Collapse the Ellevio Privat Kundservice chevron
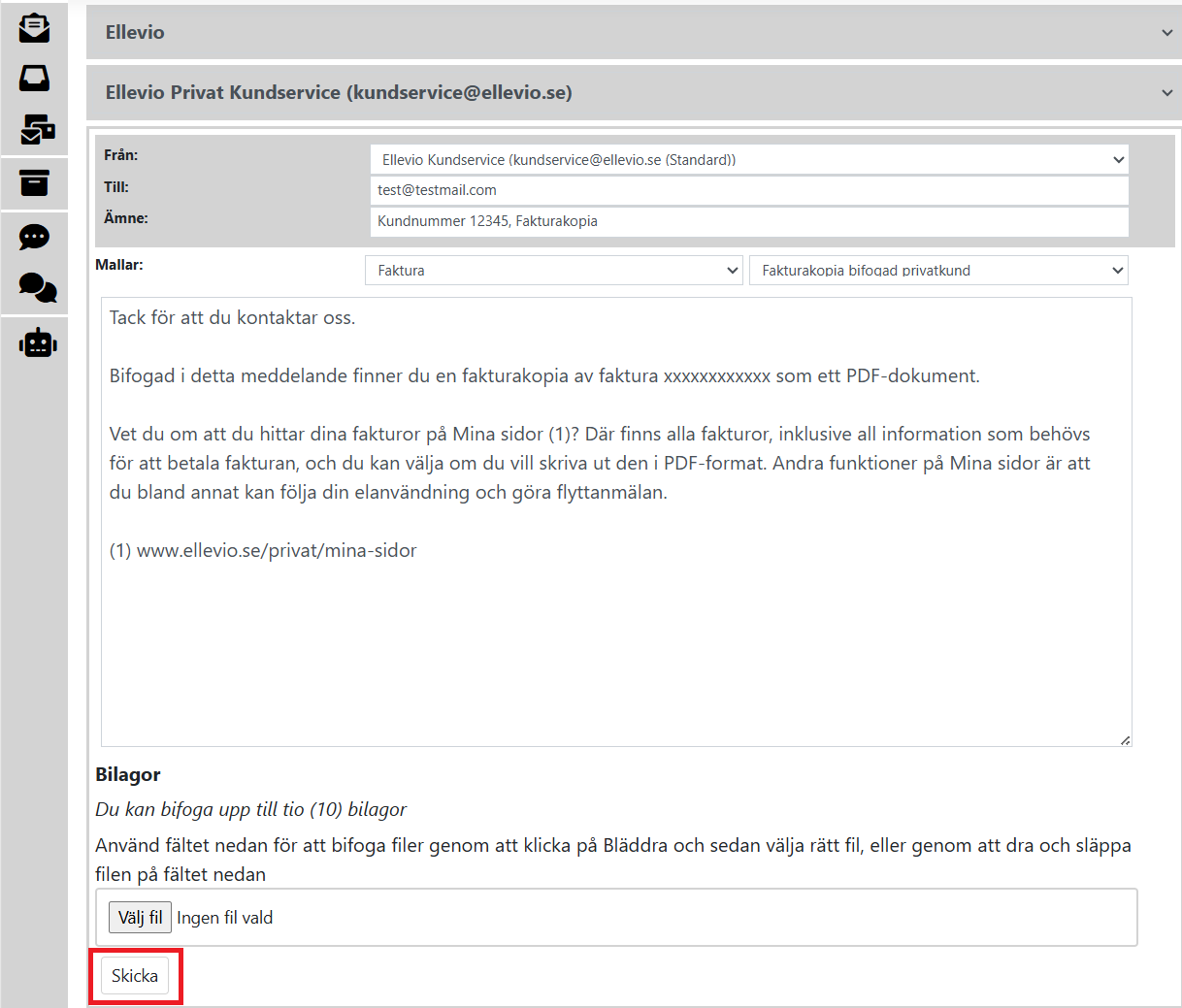Screen dimensions: 1182x1008 click(x=1166, y=93)
